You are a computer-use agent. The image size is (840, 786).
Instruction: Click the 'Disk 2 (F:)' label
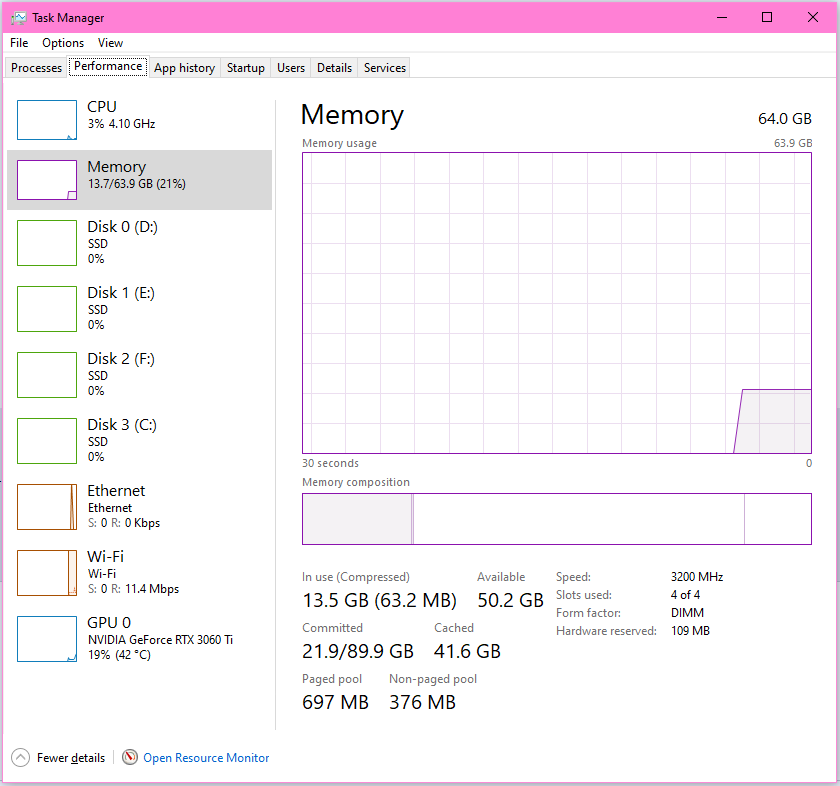(121, 358)
